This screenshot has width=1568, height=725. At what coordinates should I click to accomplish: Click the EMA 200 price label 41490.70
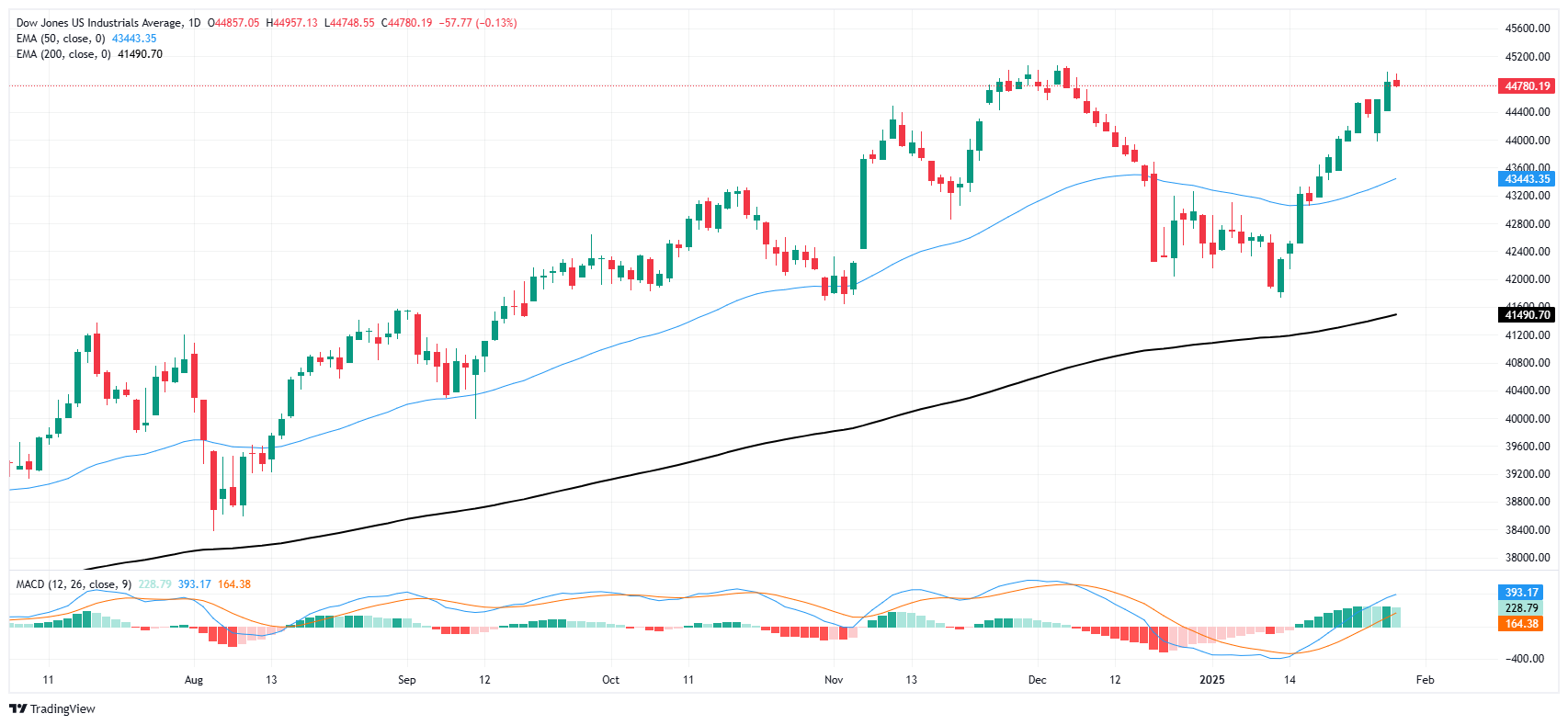(x=1528, y=314)
